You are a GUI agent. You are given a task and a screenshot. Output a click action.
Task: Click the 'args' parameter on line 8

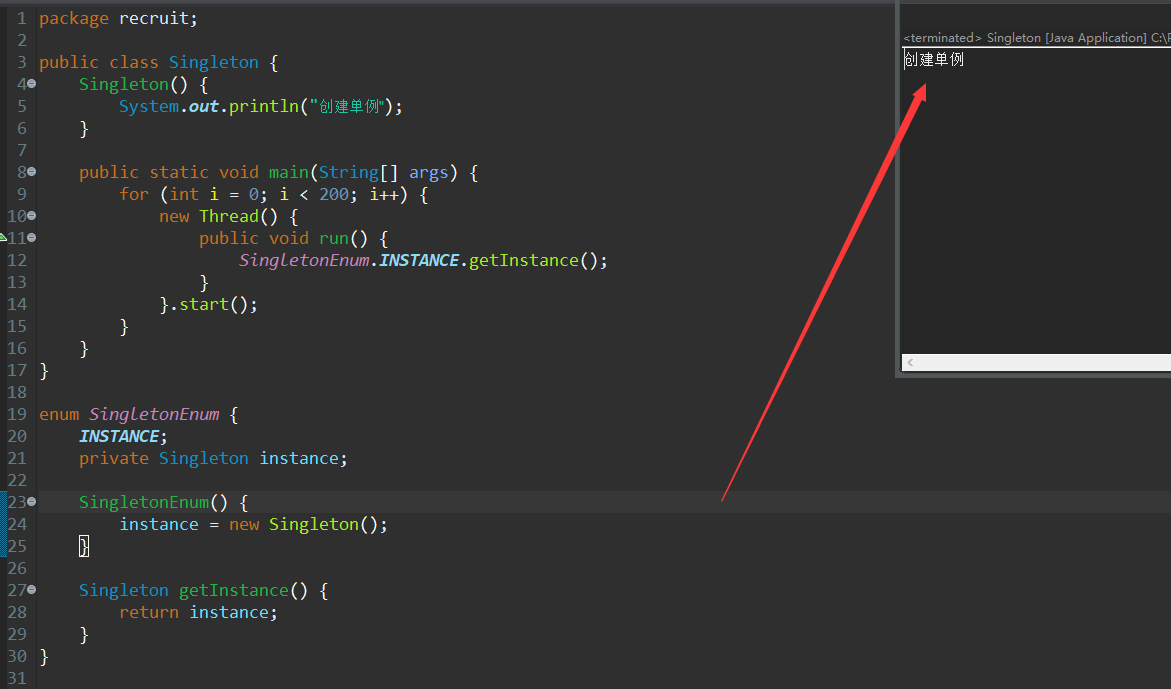429,174
